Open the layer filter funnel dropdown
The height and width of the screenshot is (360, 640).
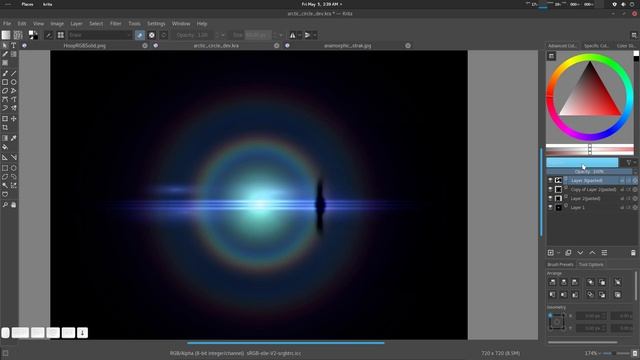[x=630, y=163]
